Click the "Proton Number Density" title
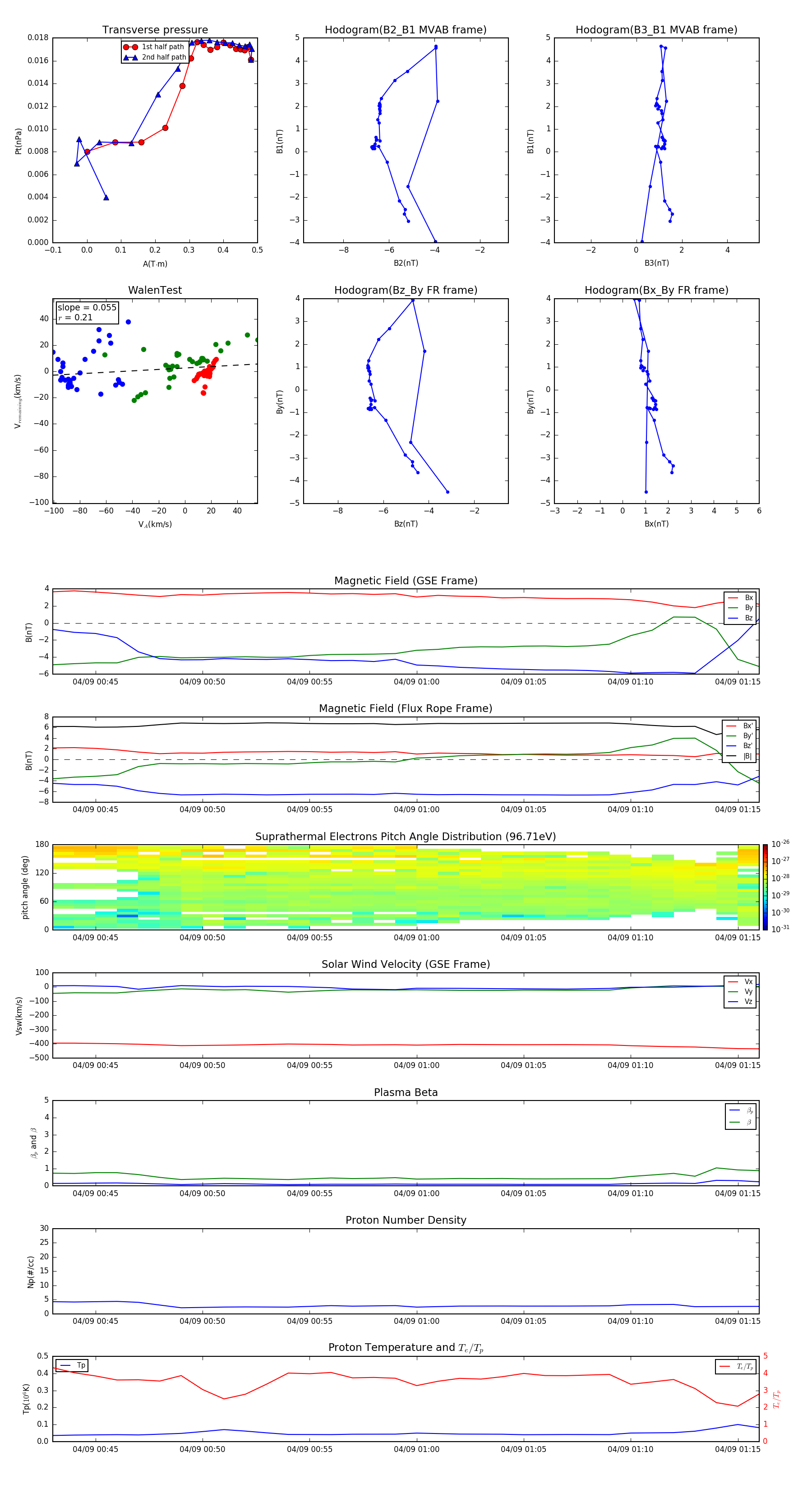Viewport: 812px width, 1489px height. pos(406,1220)
